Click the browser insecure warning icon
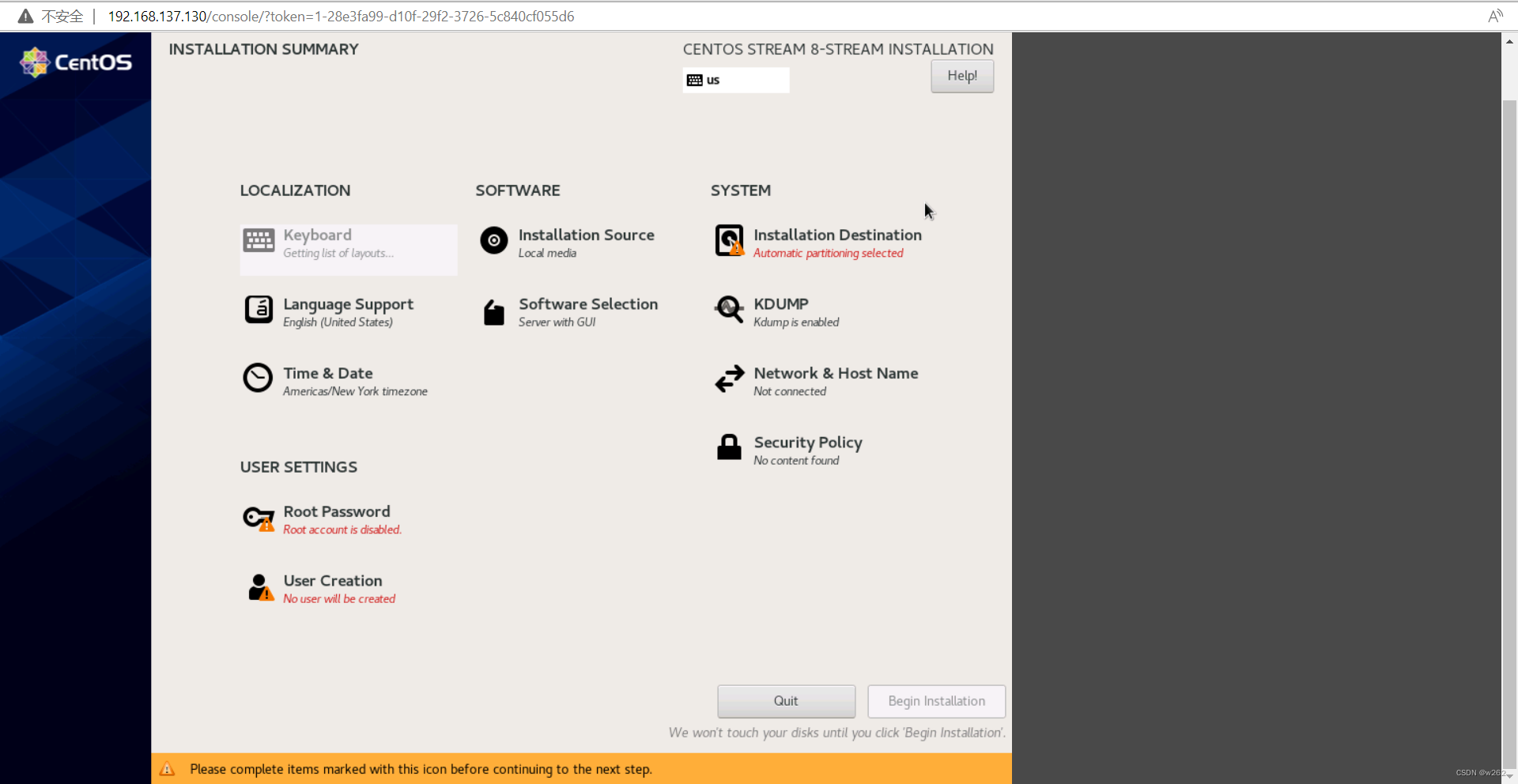The image size is (1518, 784). (x=25, y=16)
